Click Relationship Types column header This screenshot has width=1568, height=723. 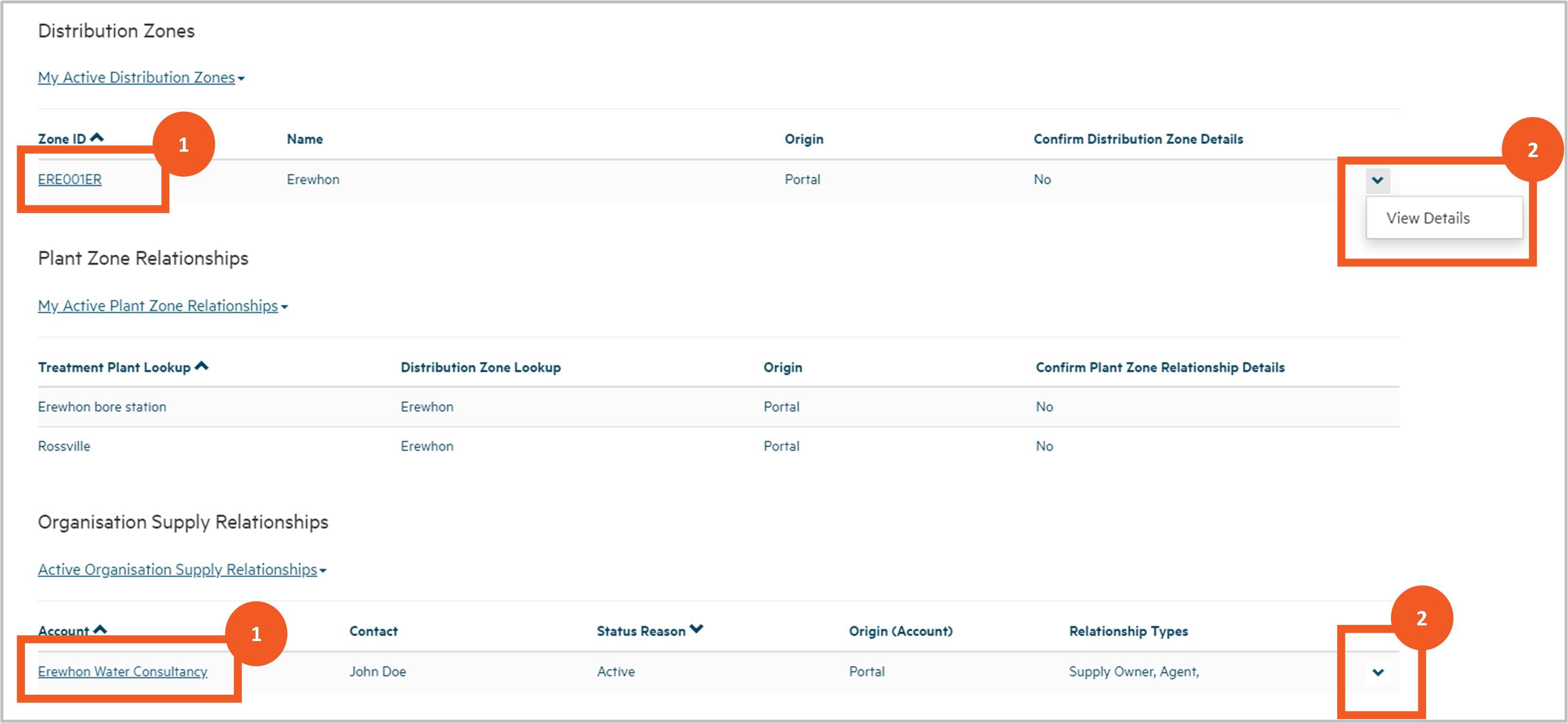(1128, 631)
